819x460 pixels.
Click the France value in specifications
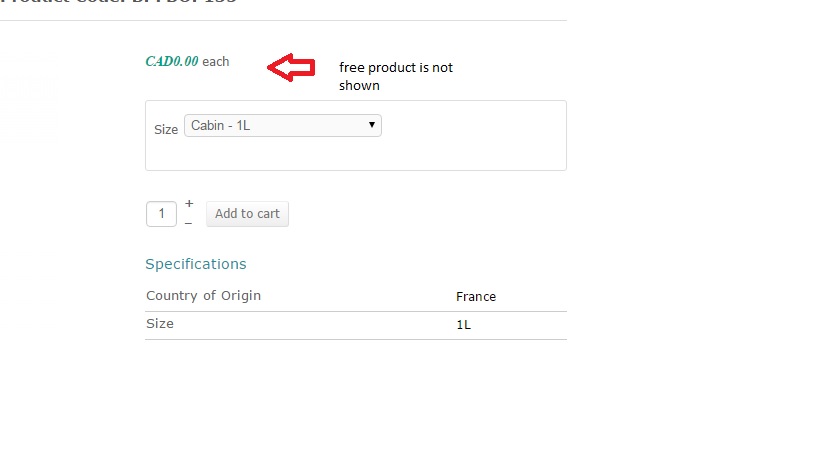[476, 297]
